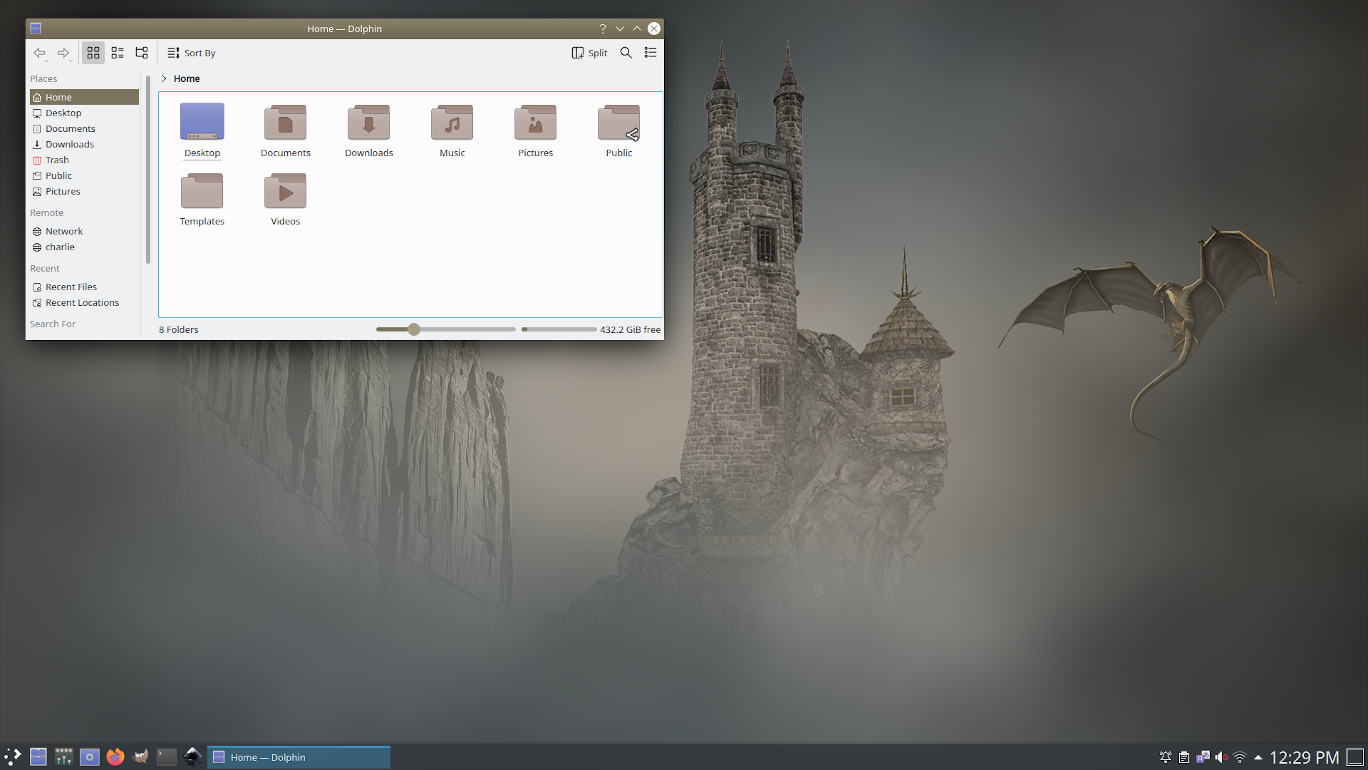
Task: Open the mixer-style settings taskbar icon
Action: pyautogui.click(x=64, y=757)
